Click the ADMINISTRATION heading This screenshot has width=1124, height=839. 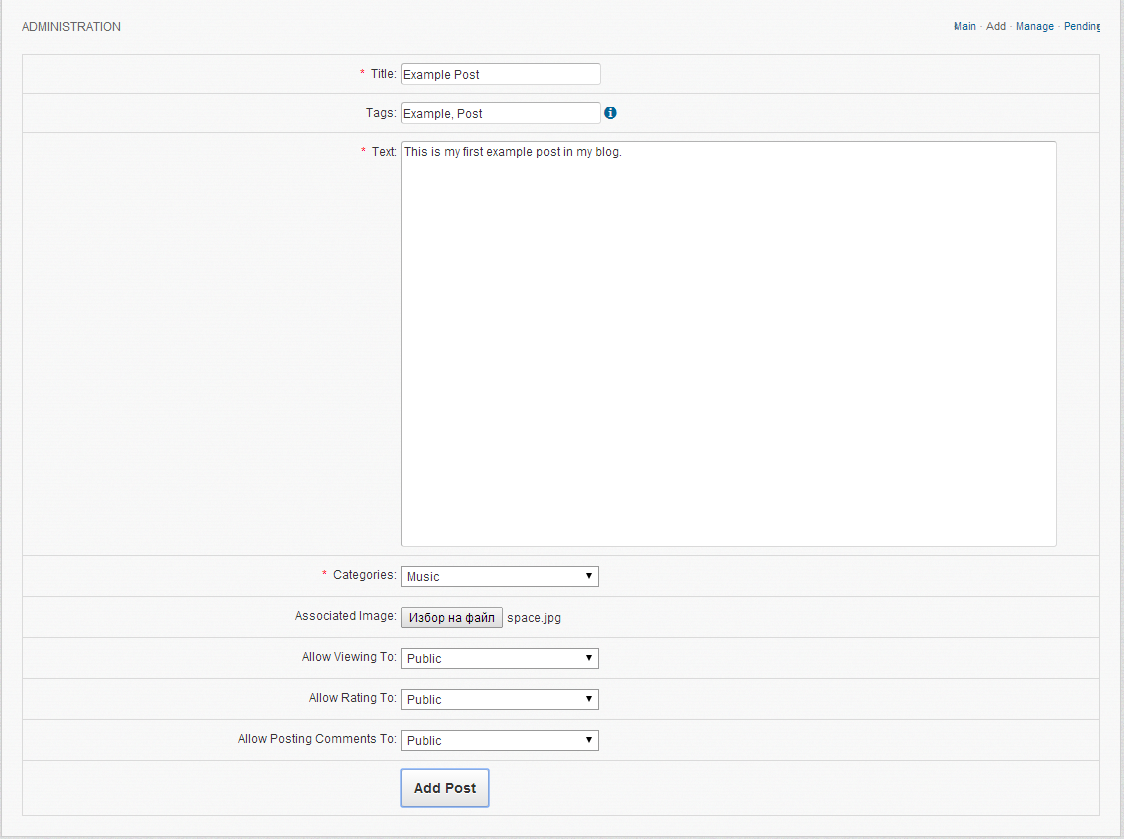(71, 27)
